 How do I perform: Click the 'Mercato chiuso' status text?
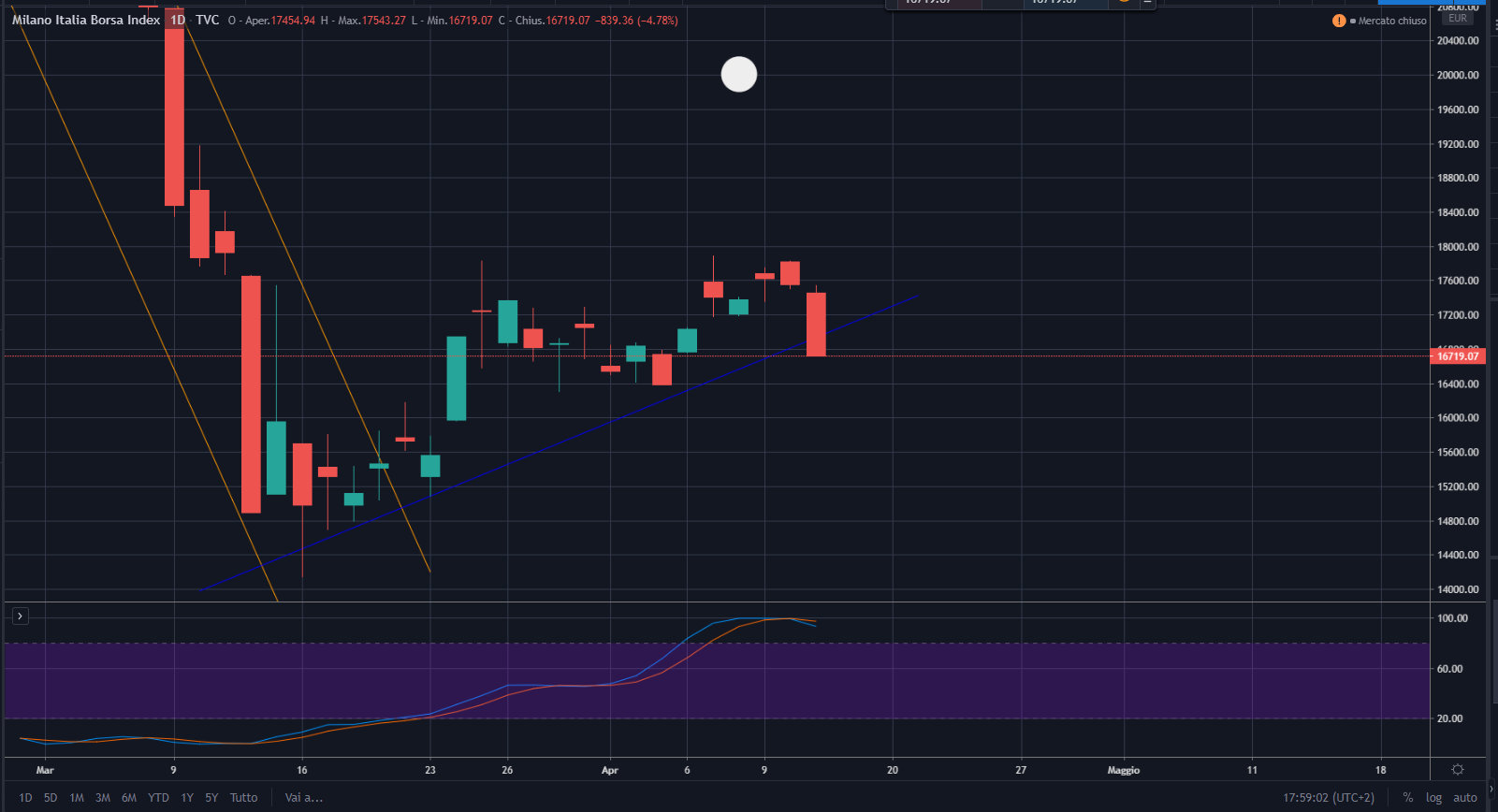coord(1392,21)
